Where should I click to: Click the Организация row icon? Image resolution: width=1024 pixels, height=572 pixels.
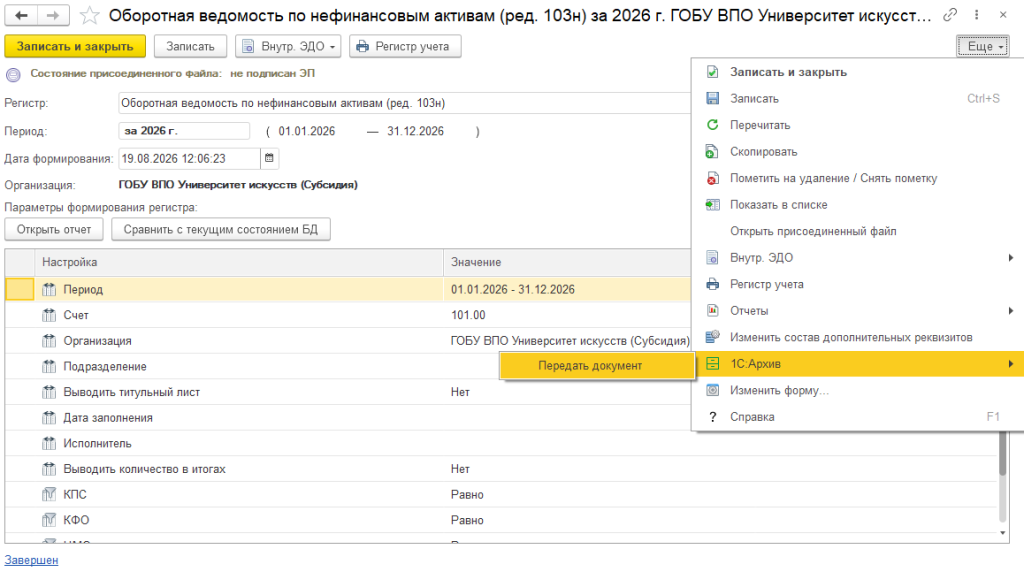(49, 341)
